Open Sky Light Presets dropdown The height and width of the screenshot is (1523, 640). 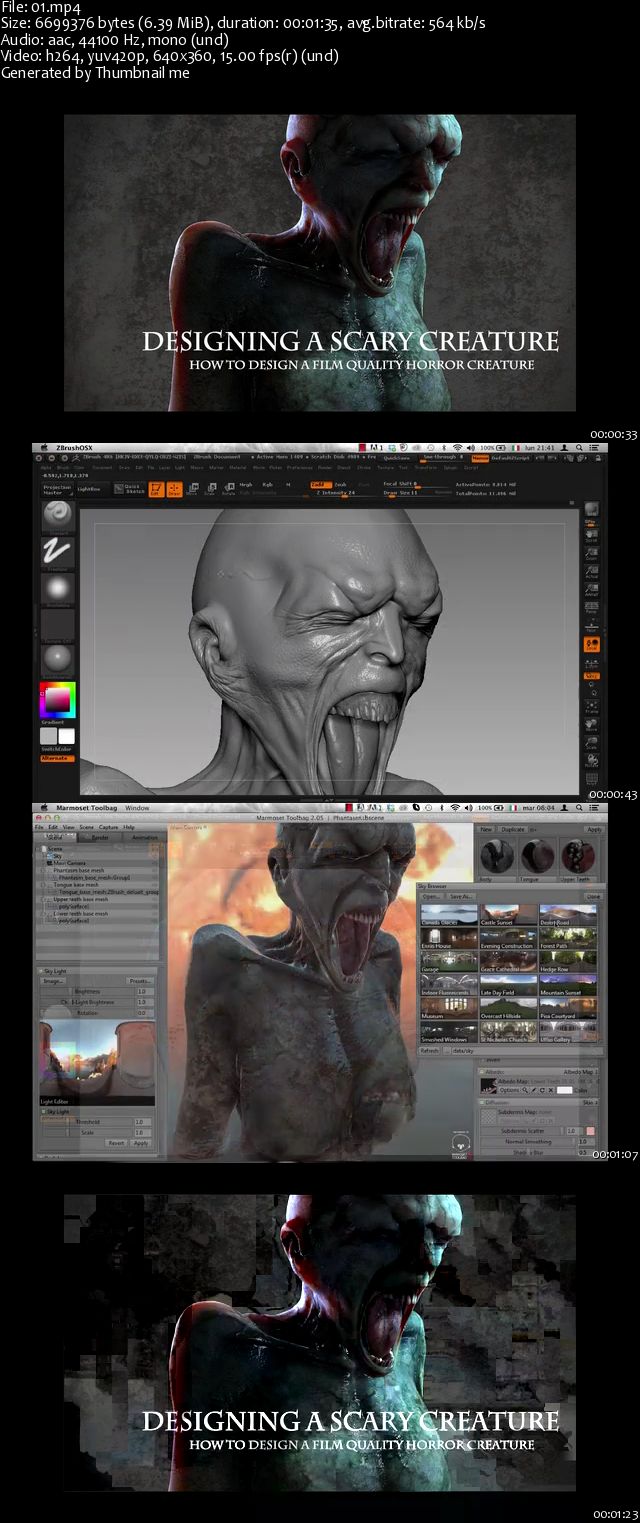point(140,981)
